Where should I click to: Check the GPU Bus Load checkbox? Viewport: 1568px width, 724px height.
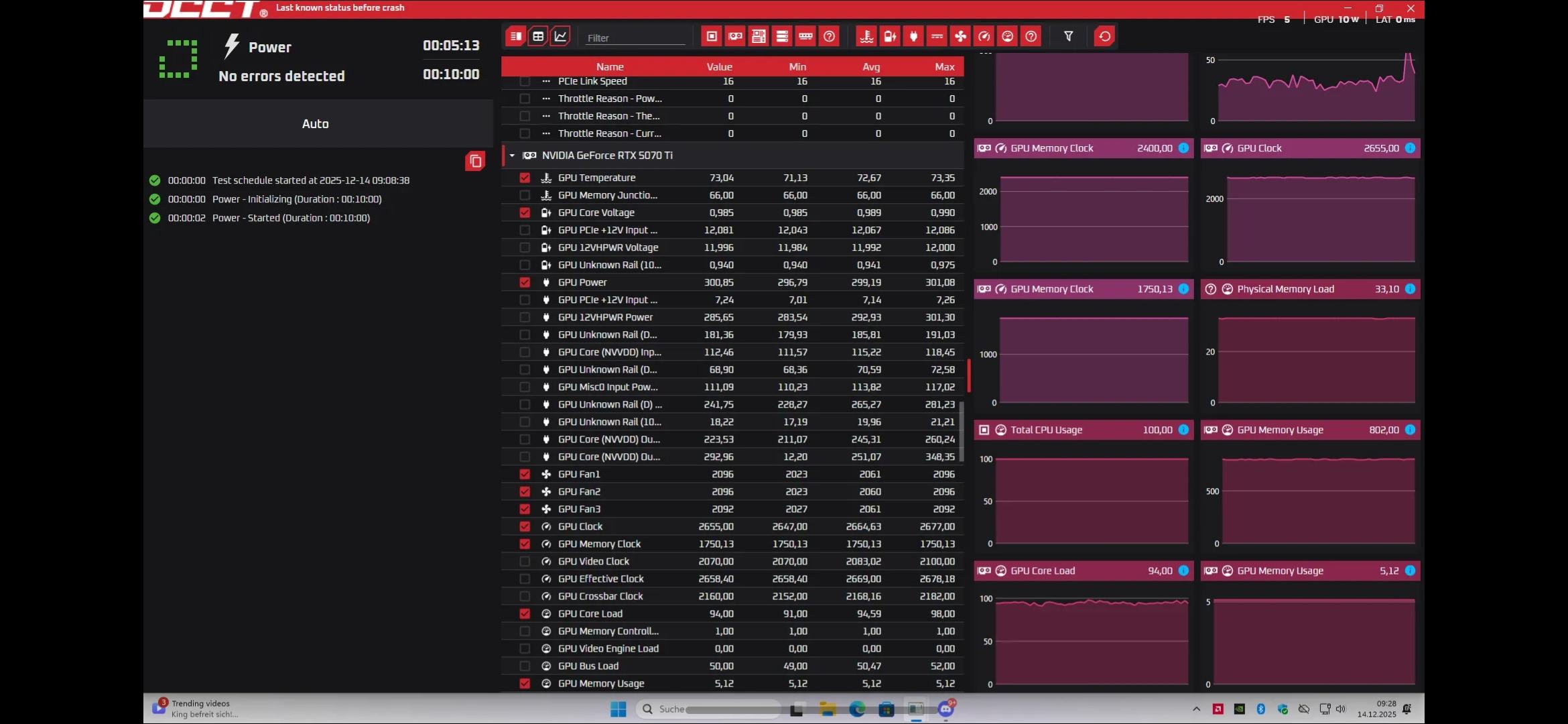(x=525, y=666)
